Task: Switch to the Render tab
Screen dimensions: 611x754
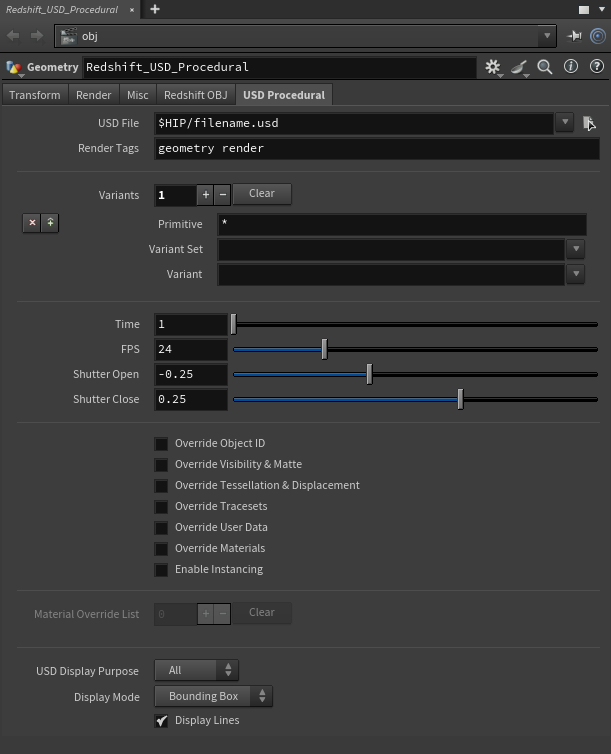Action: pos(94,95)
